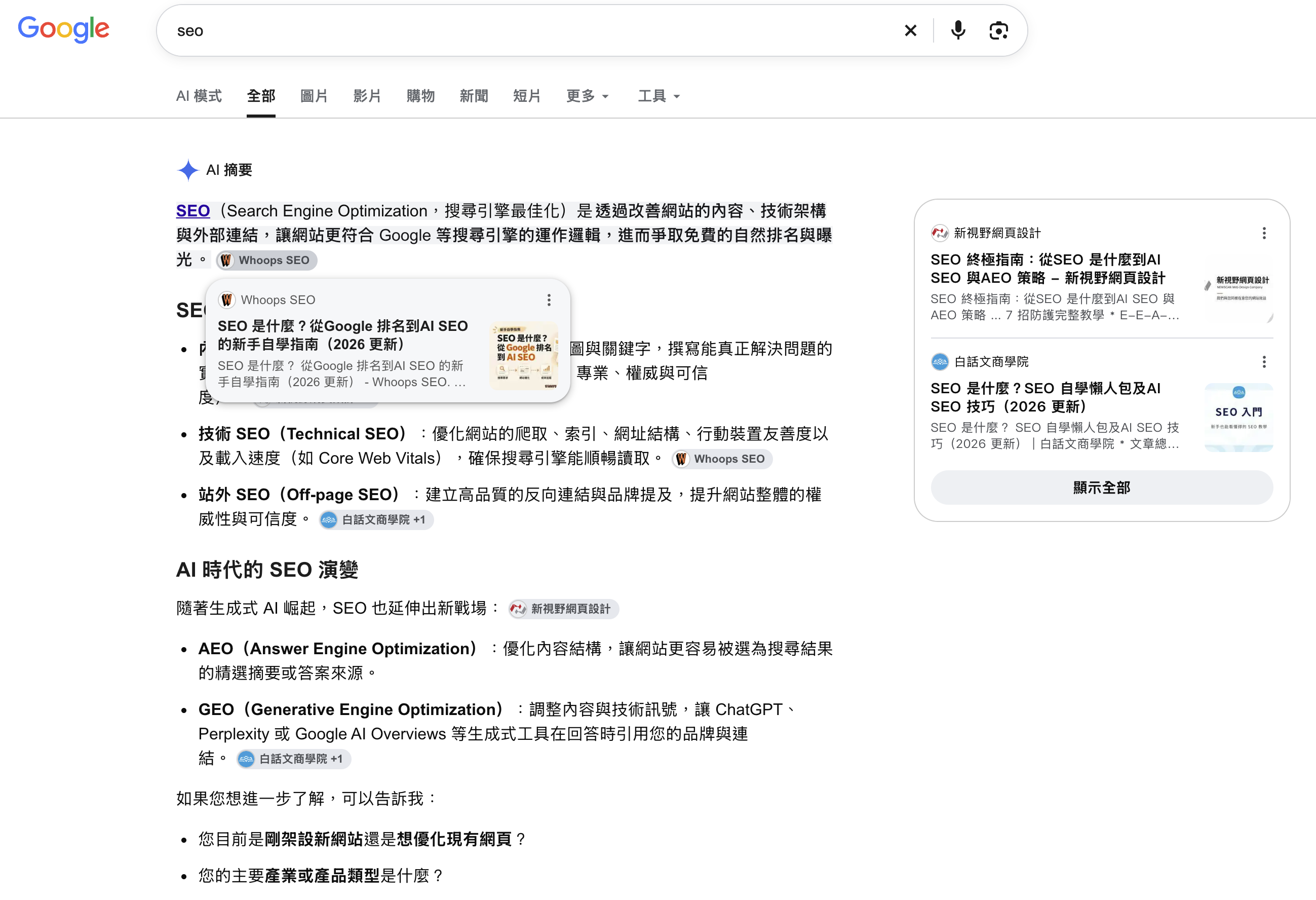
Task: Open three-dot menu for 新視野網頁設計 result
Action: (x=1264, y=233)
